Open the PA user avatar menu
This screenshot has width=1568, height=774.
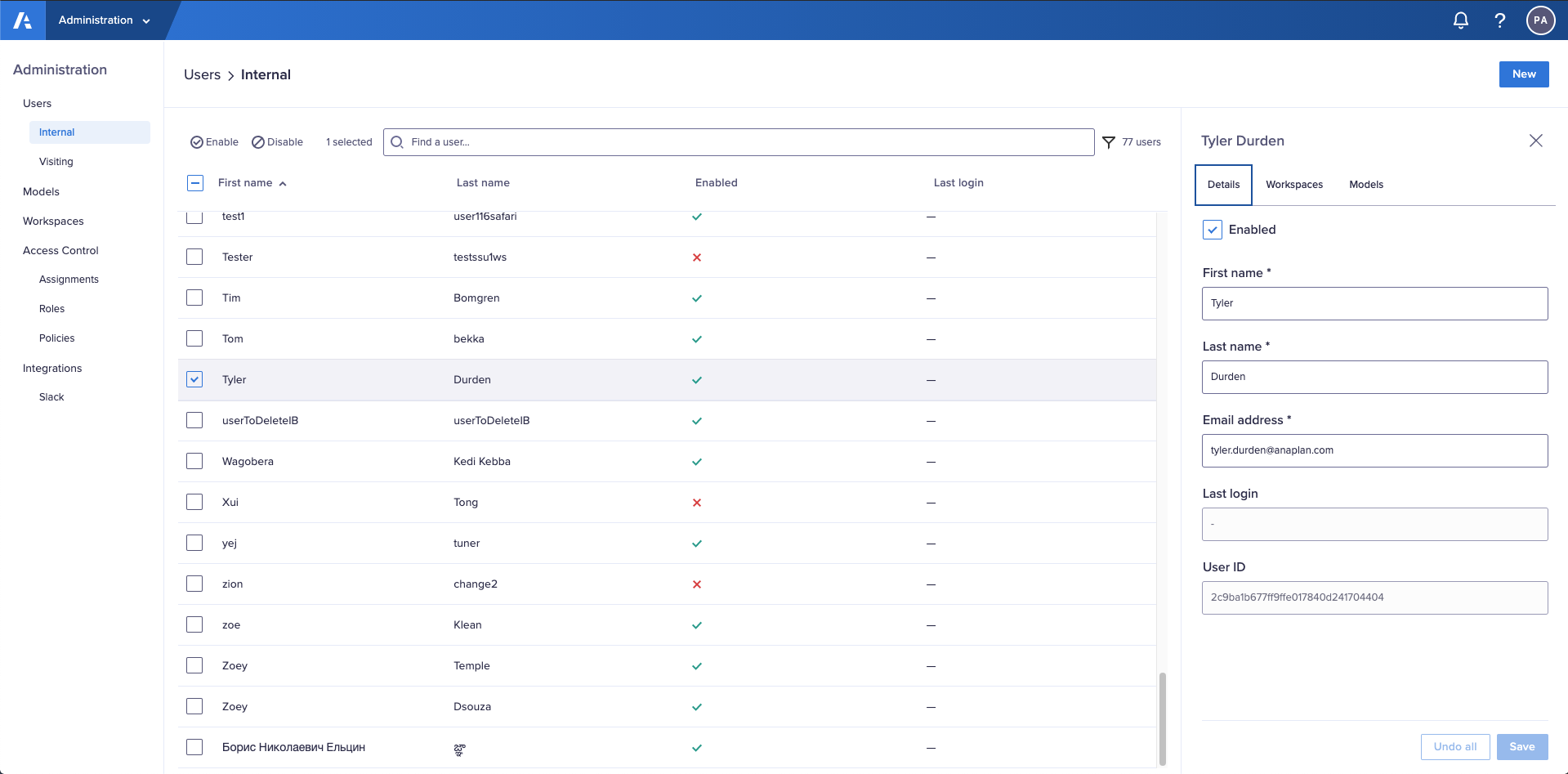[x=1539, y=20]
